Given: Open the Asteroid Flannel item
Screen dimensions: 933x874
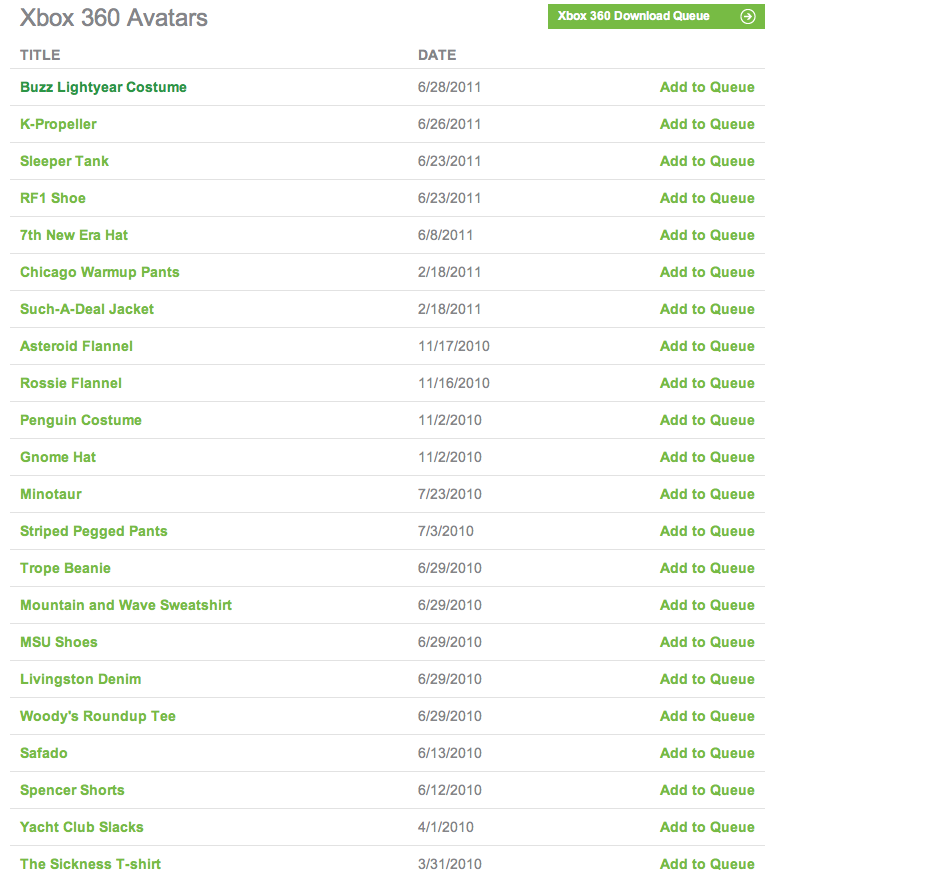Looking at the screenshot, I should [x=76, y=346].
